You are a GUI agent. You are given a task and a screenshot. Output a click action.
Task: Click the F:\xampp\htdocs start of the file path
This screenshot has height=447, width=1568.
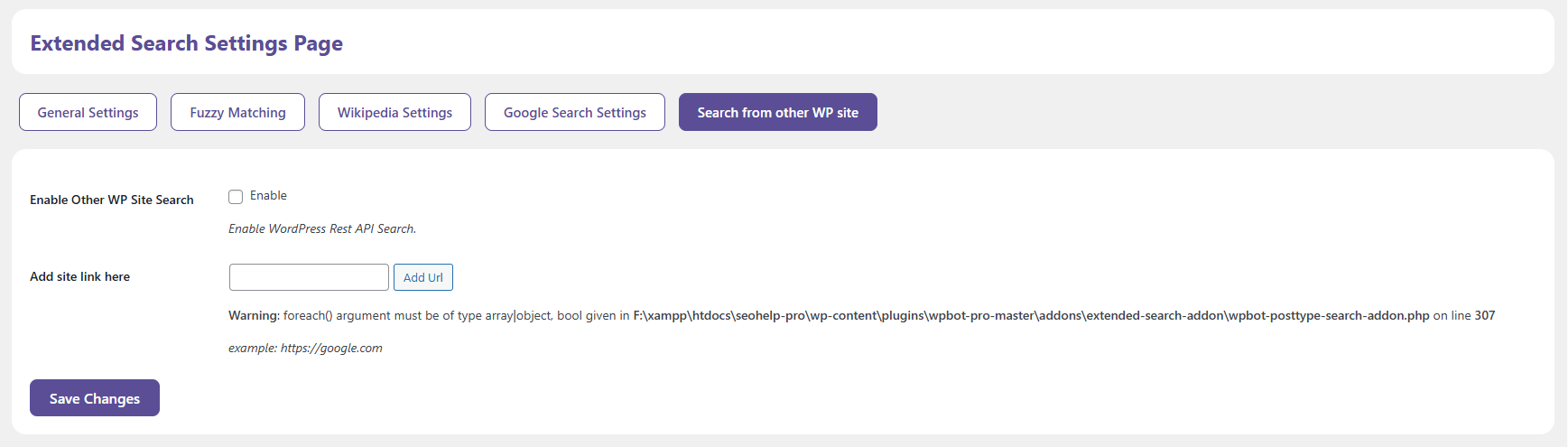tap(682, 315)
